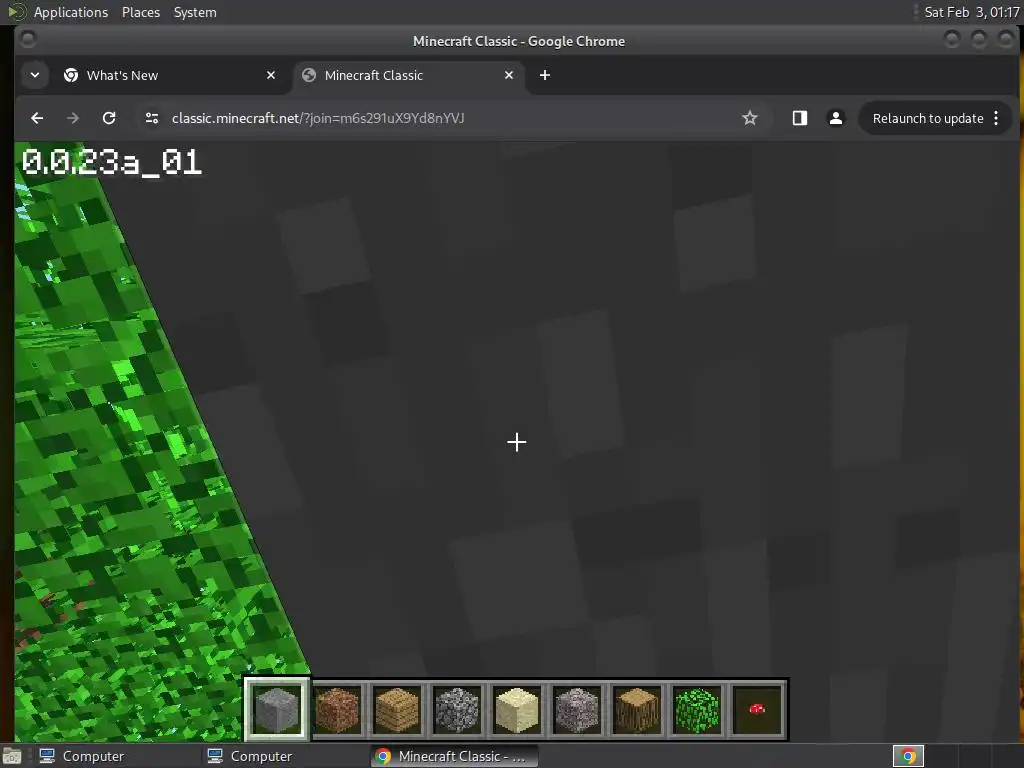
Task: Click the game crosshair on the dark block
Action: 517,442
